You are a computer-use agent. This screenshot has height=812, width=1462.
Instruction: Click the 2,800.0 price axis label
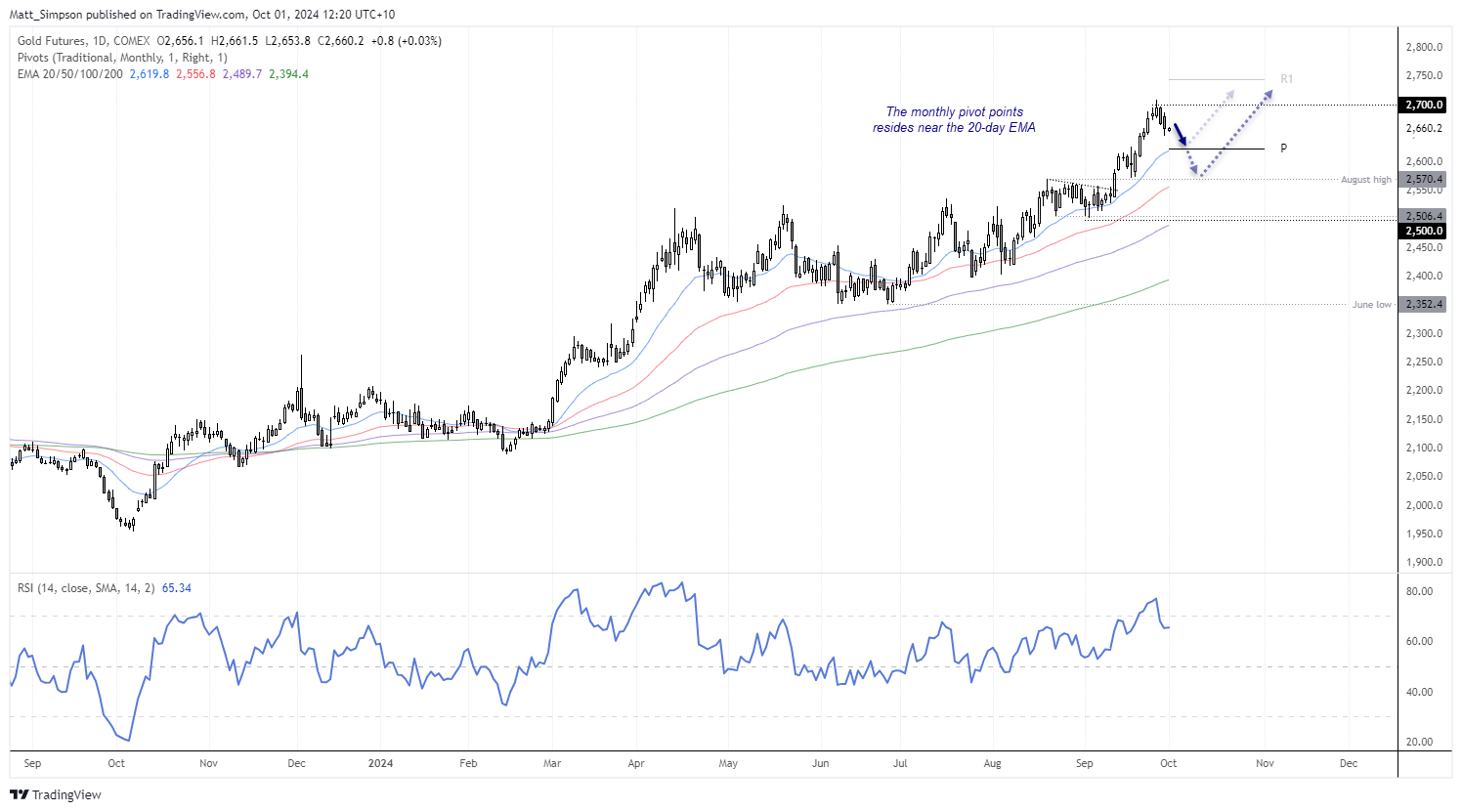coord(1424,47)
